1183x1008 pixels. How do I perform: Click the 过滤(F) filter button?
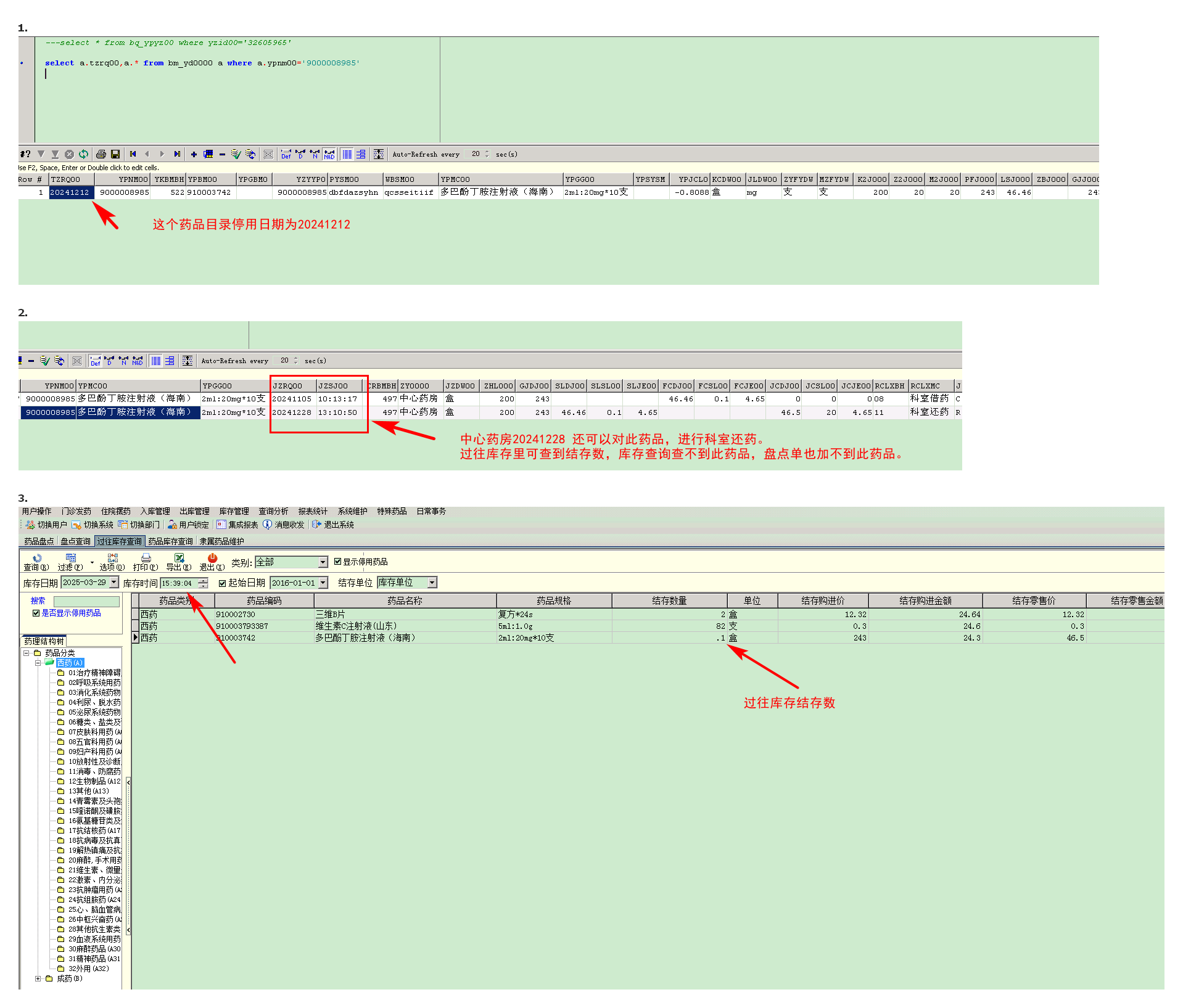(70, 562)
